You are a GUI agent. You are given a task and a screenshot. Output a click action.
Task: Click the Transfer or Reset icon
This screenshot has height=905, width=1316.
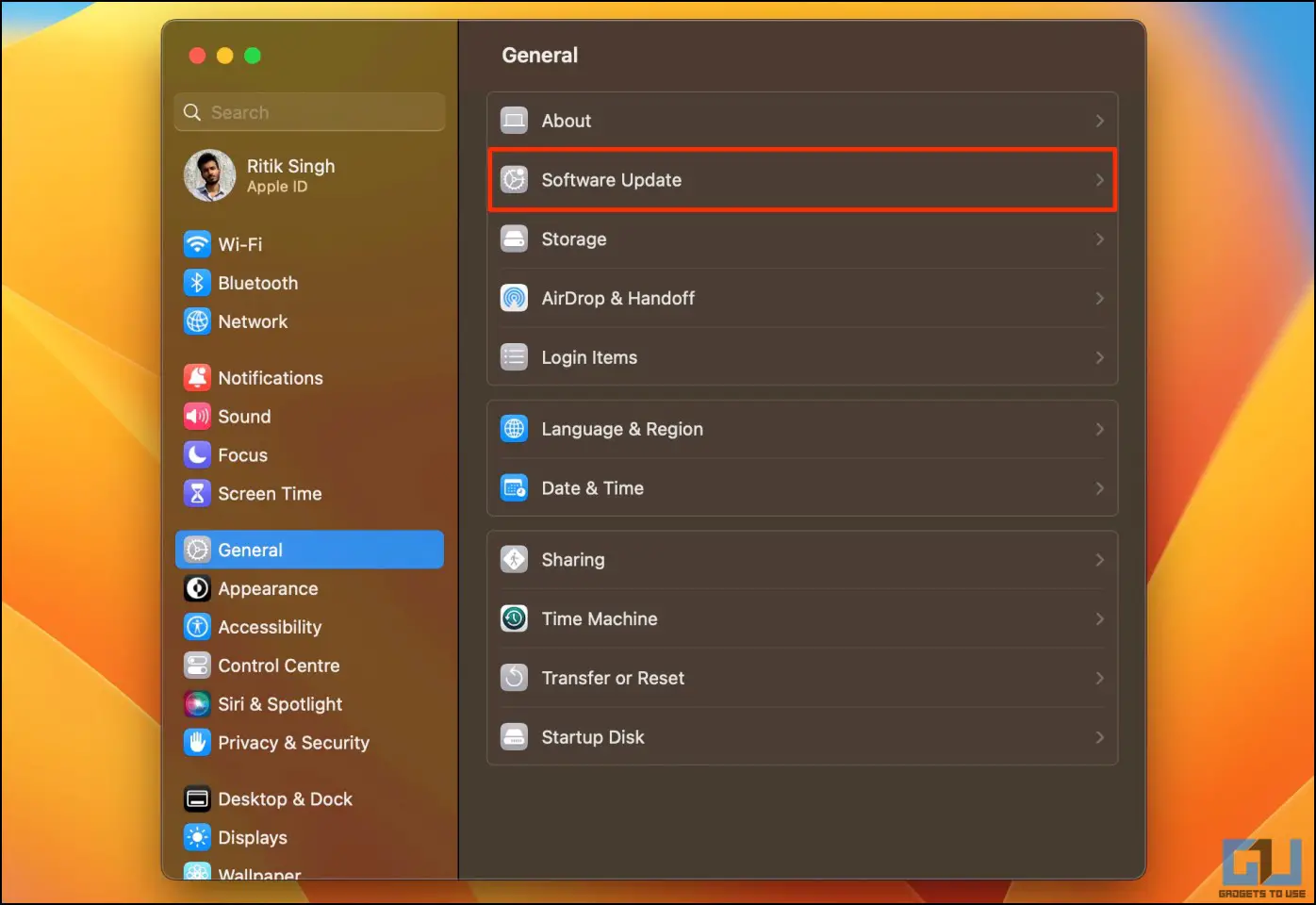click(514, 678)
